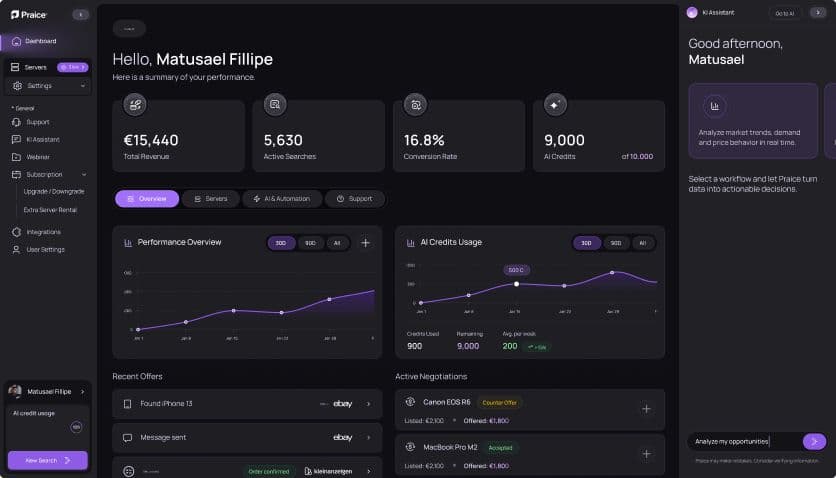Select 90D range on AI Credits Usage
This screenshot has width=836, height=478.
click(615, 243)
